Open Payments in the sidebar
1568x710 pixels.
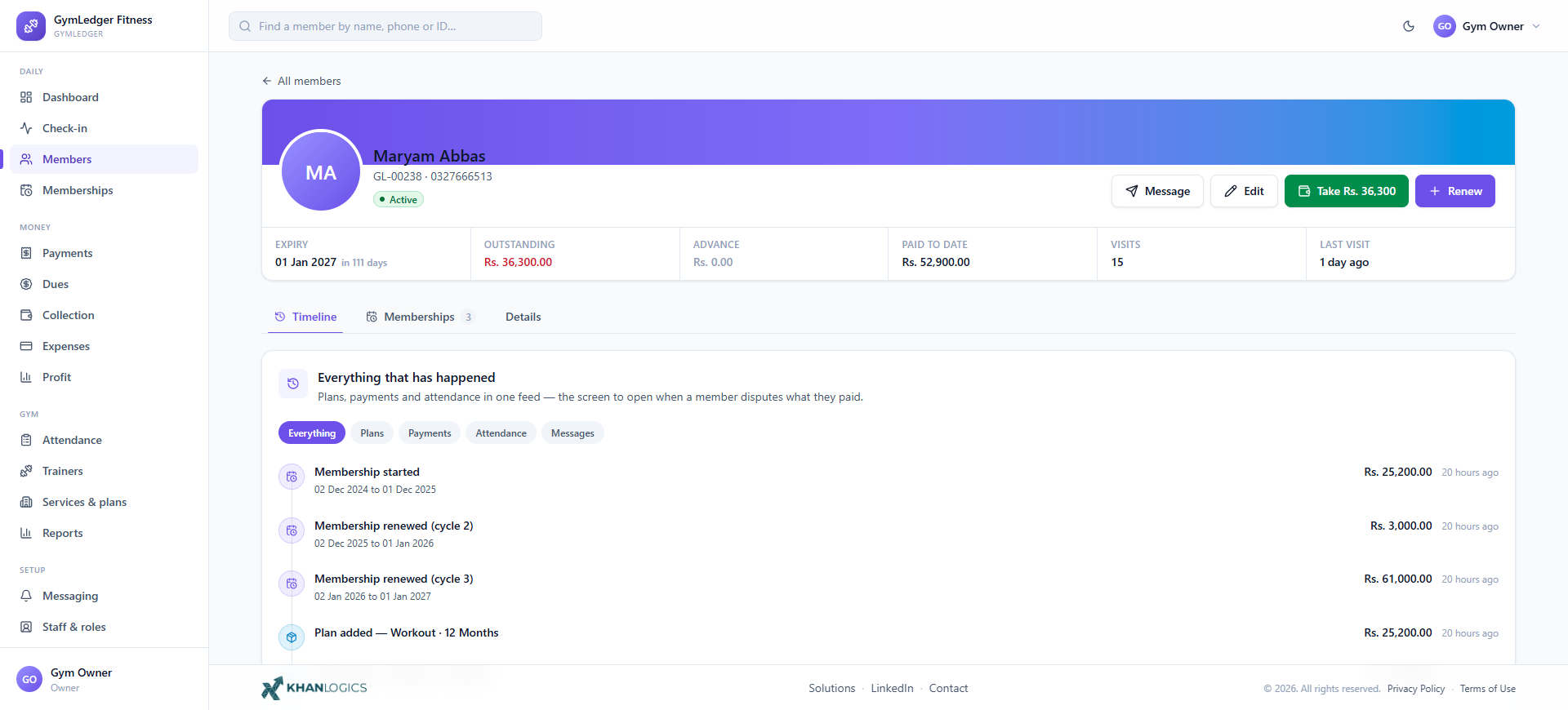pos(105,253)
